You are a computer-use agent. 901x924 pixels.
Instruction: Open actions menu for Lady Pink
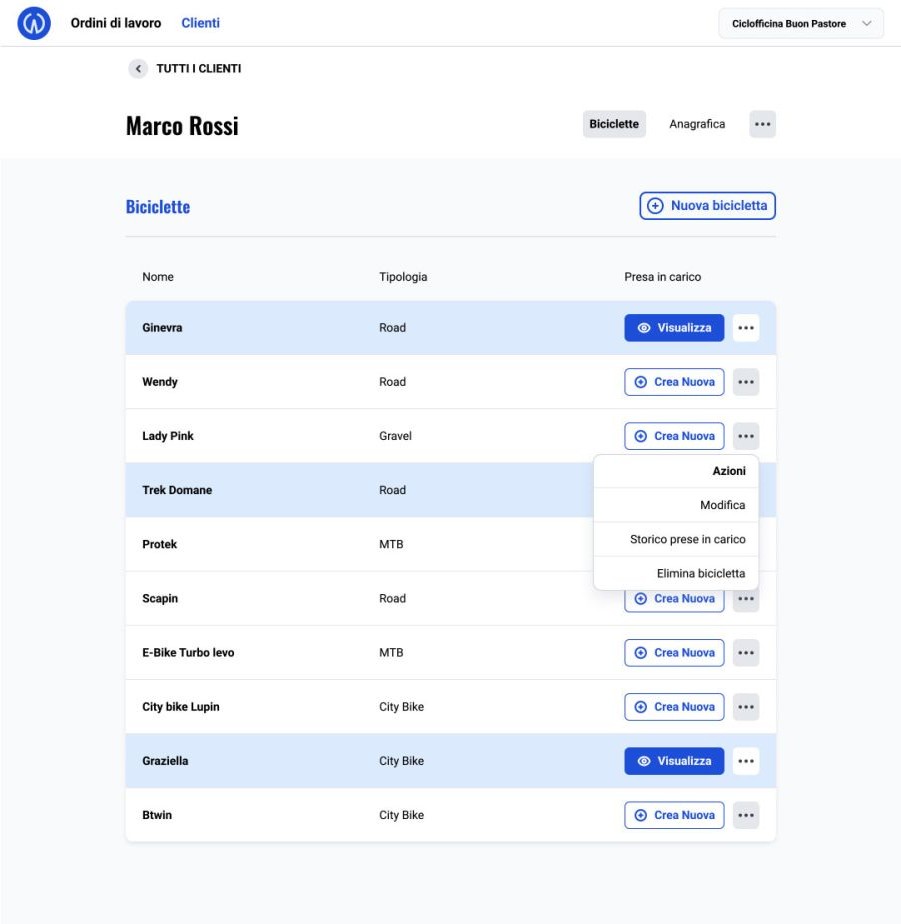tap(746, 436)
